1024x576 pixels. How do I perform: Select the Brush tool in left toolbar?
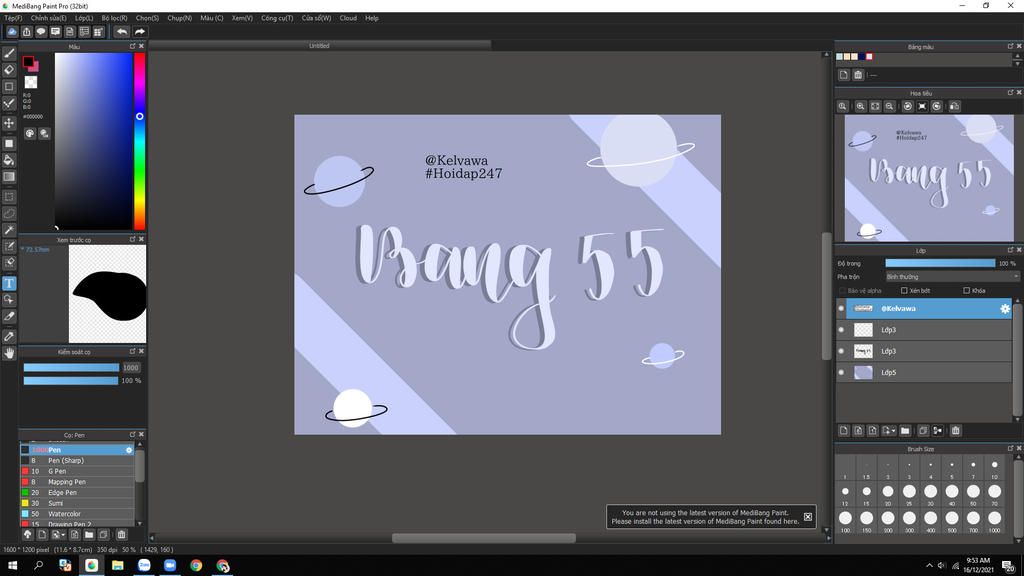point(9,54)
